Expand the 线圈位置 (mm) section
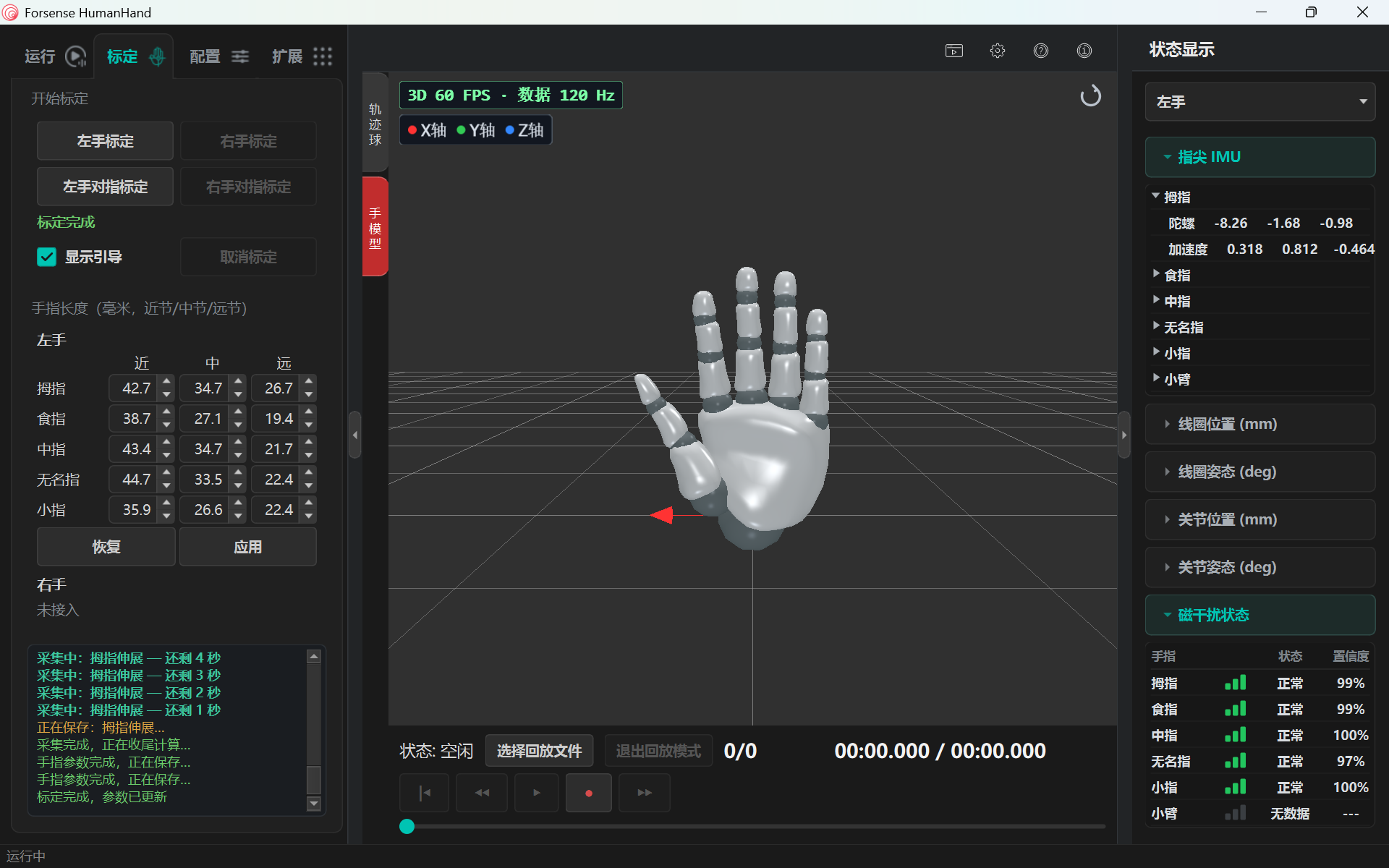 (x=1260, y=424)
